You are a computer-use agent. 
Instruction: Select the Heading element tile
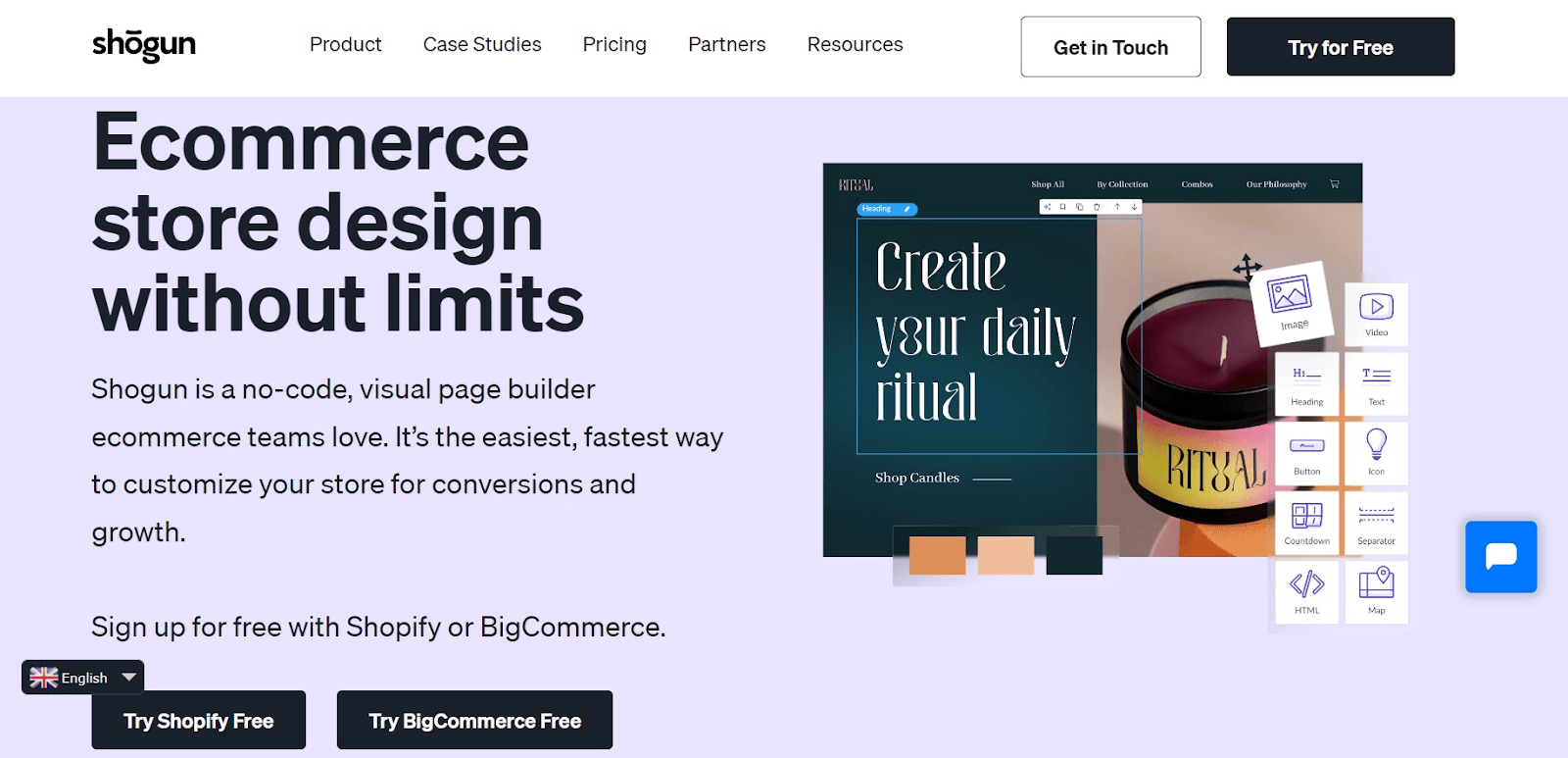(x=1306, y=384)
